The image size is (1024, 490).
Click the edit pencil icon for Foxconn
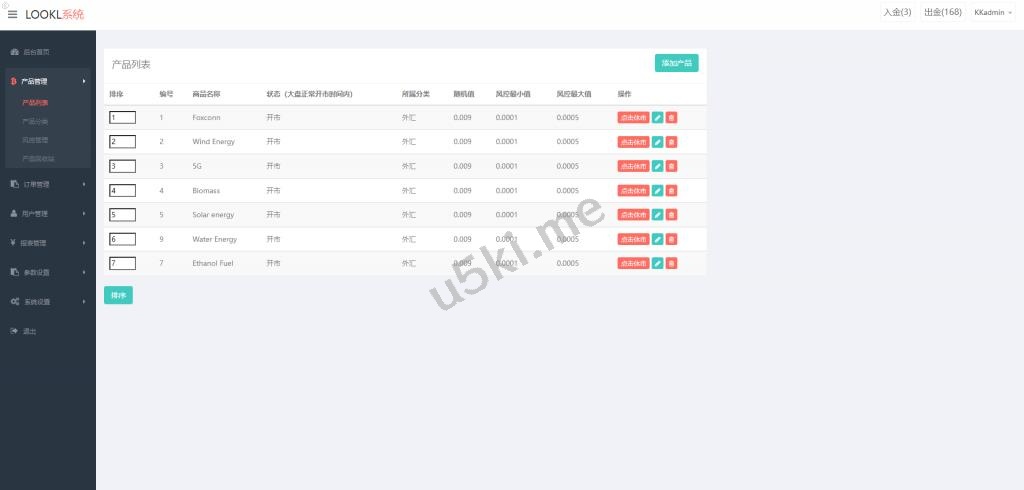657,117
